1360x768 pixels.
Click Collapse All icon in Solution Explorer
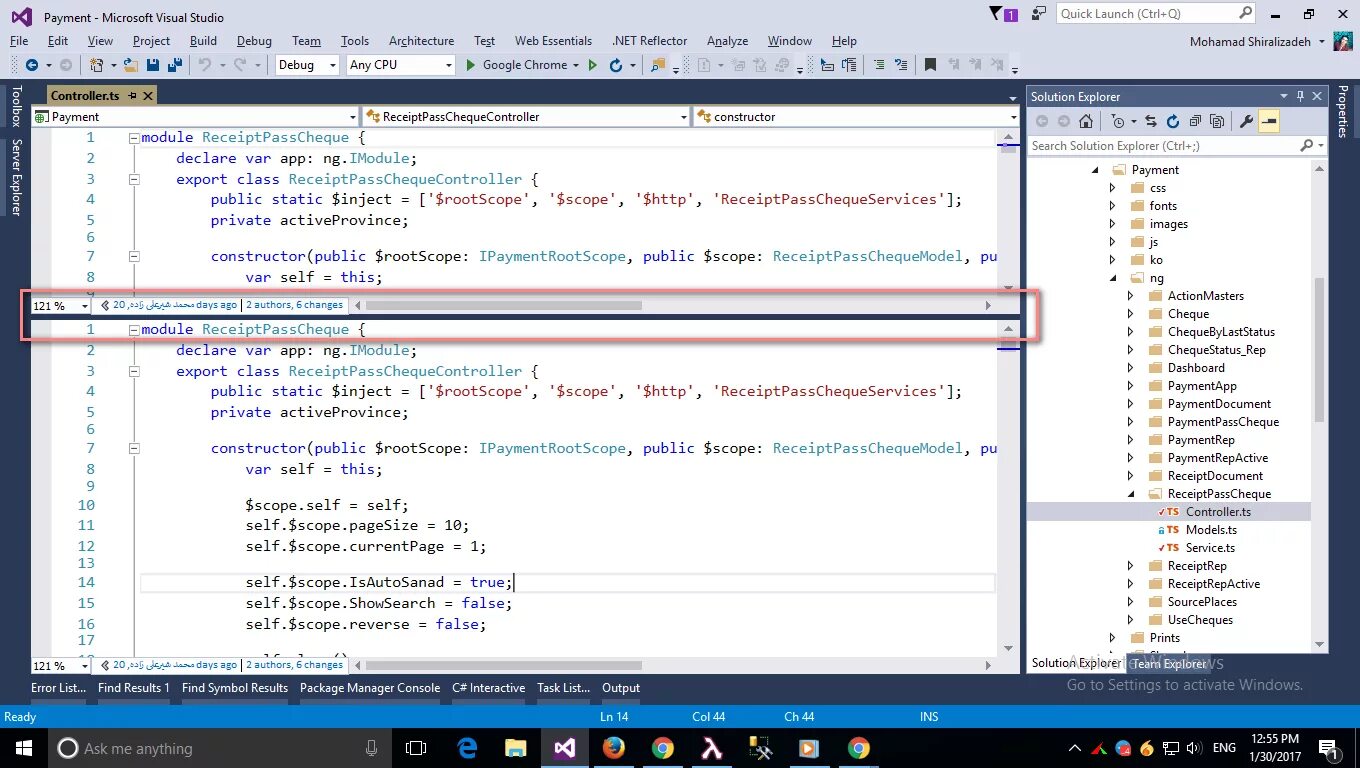point(1195,121)
